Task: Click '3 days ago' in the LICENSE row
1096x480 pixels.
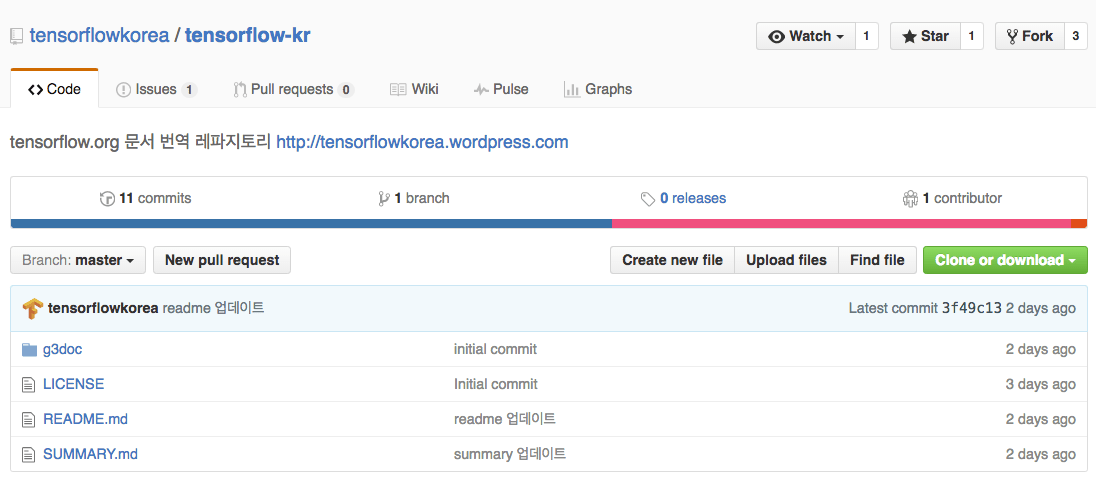Action: click(x=1041, y=384)
